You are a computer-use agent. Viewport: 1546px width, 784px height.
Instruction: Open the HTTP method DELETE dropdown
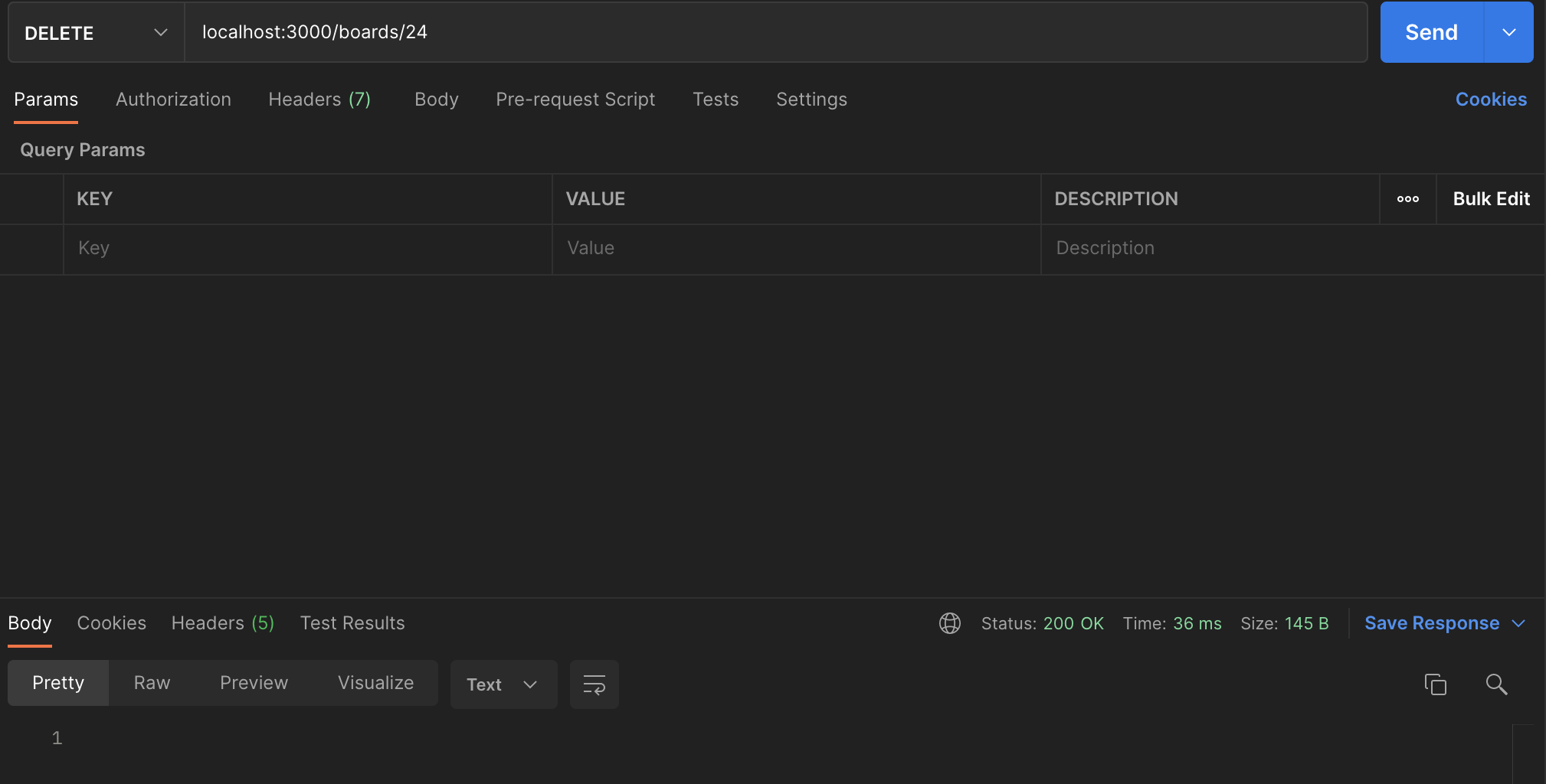97,32
